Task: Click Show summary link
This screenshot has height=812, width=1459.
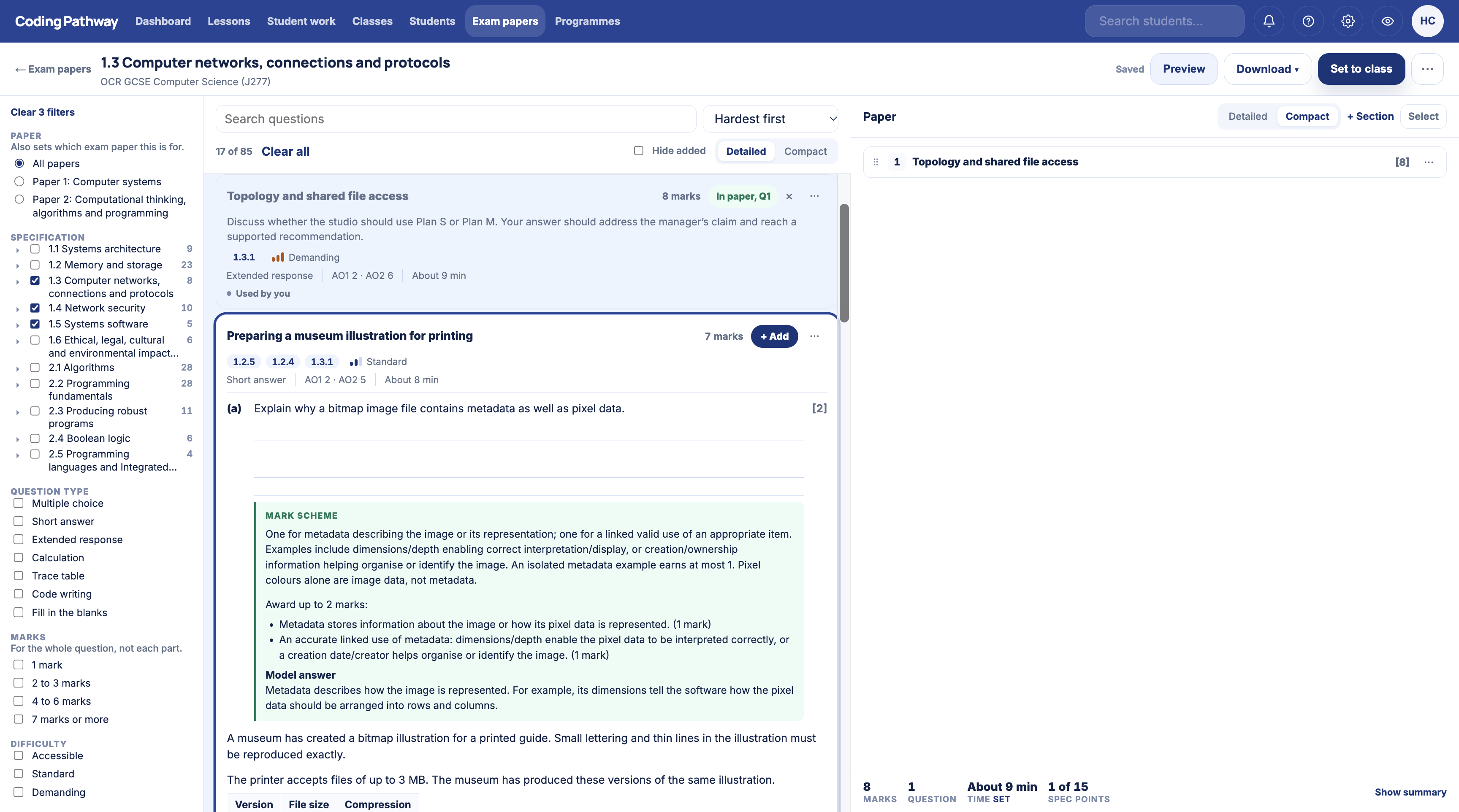Action: (1410, 792)
